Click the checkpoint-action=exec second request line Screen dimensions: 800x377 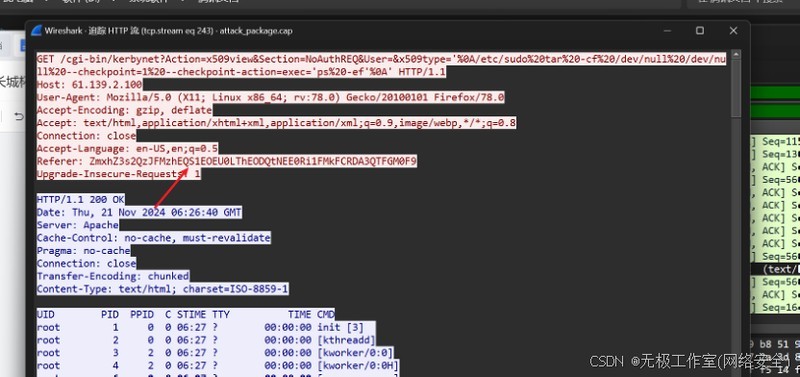(241, 72)
